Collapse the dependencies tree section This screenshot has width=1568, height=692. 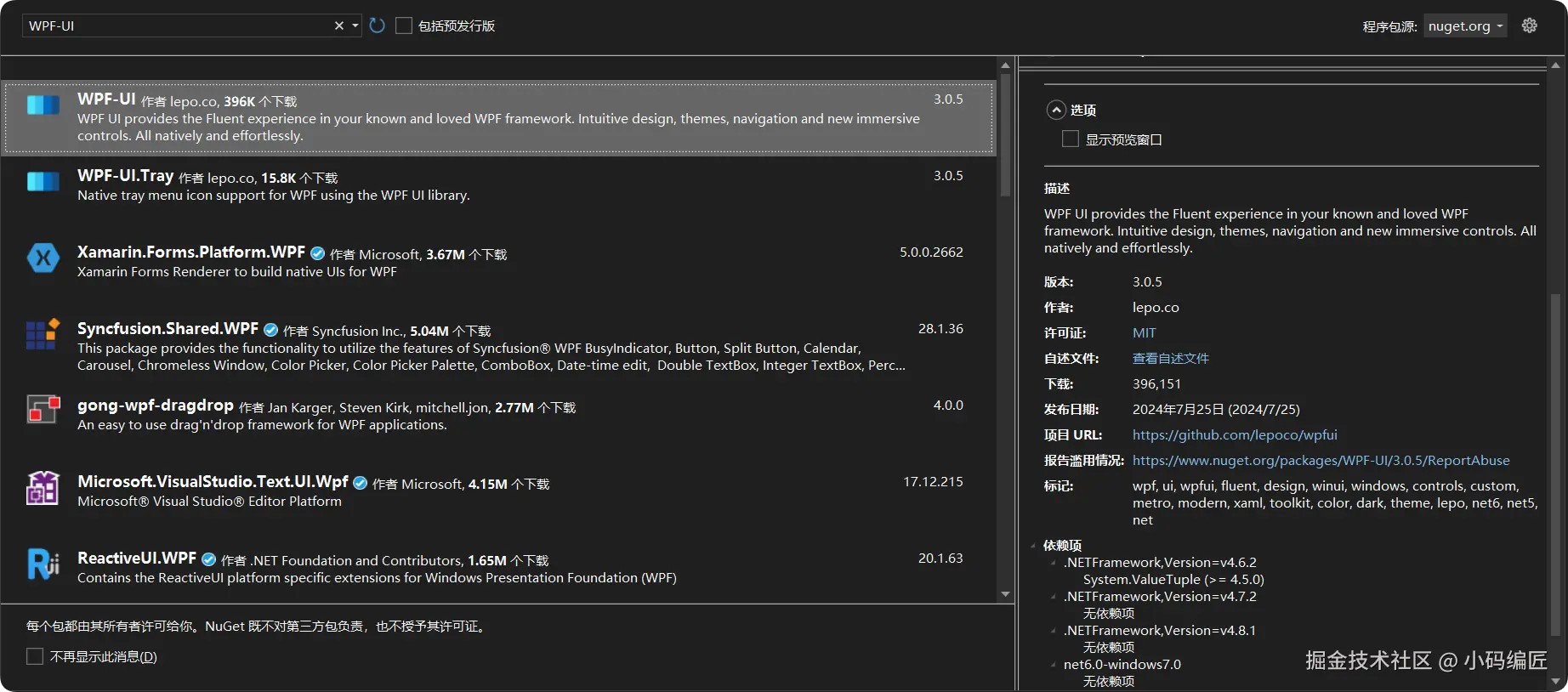click(1034, 546)
